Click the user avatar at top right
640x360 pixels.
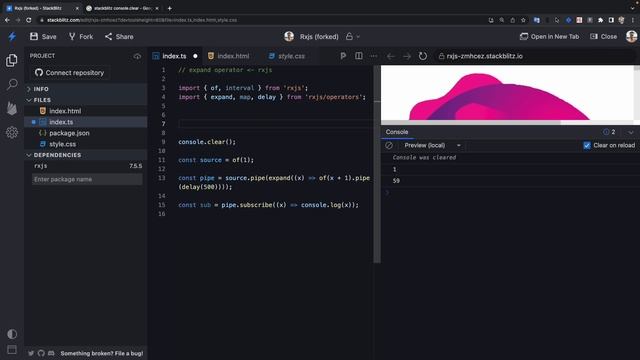pyautogui.click(x=631, y=37)
